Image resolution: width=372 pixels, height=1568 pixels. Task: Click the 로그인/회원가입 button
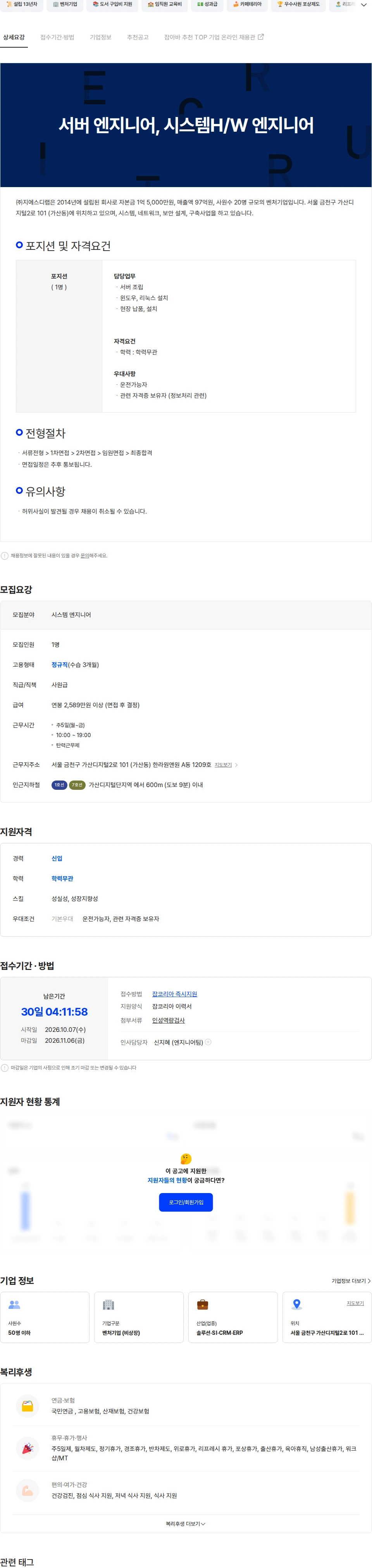point(186,1202)
